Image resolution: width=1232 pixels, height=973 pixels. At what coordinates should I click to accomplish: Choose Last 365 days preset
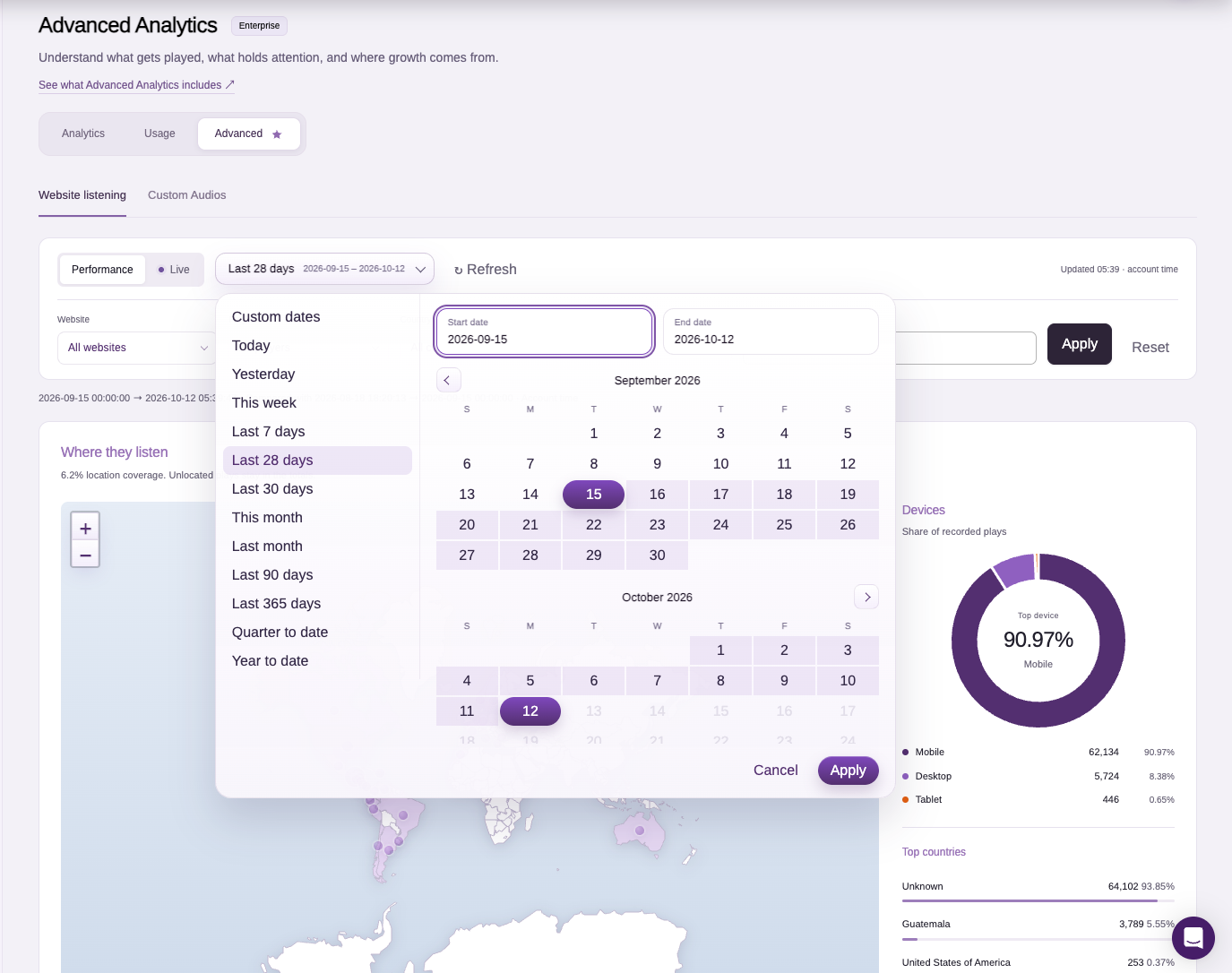pyautogui.click(x=317, y=604)
